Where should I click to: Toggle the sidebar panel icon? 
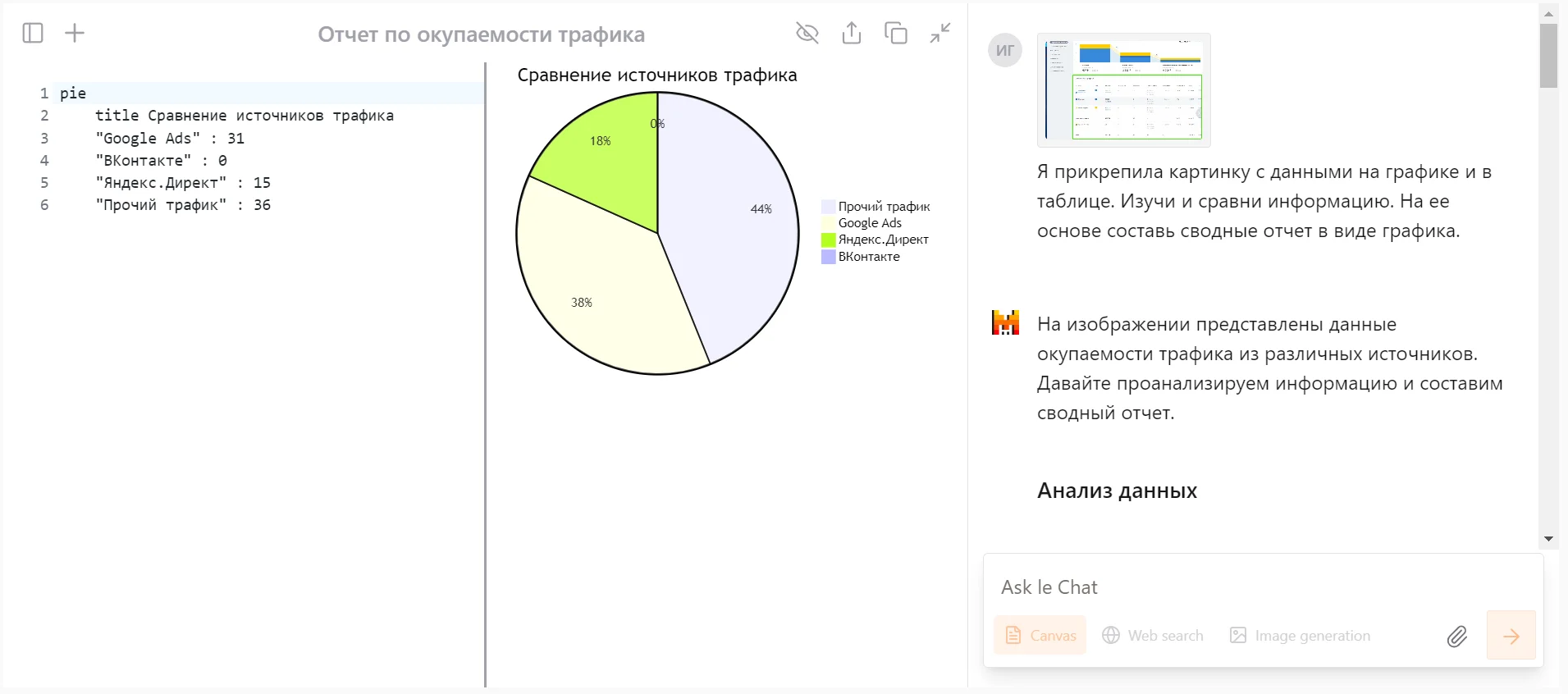pyautogui.click(x=33, y=33)
